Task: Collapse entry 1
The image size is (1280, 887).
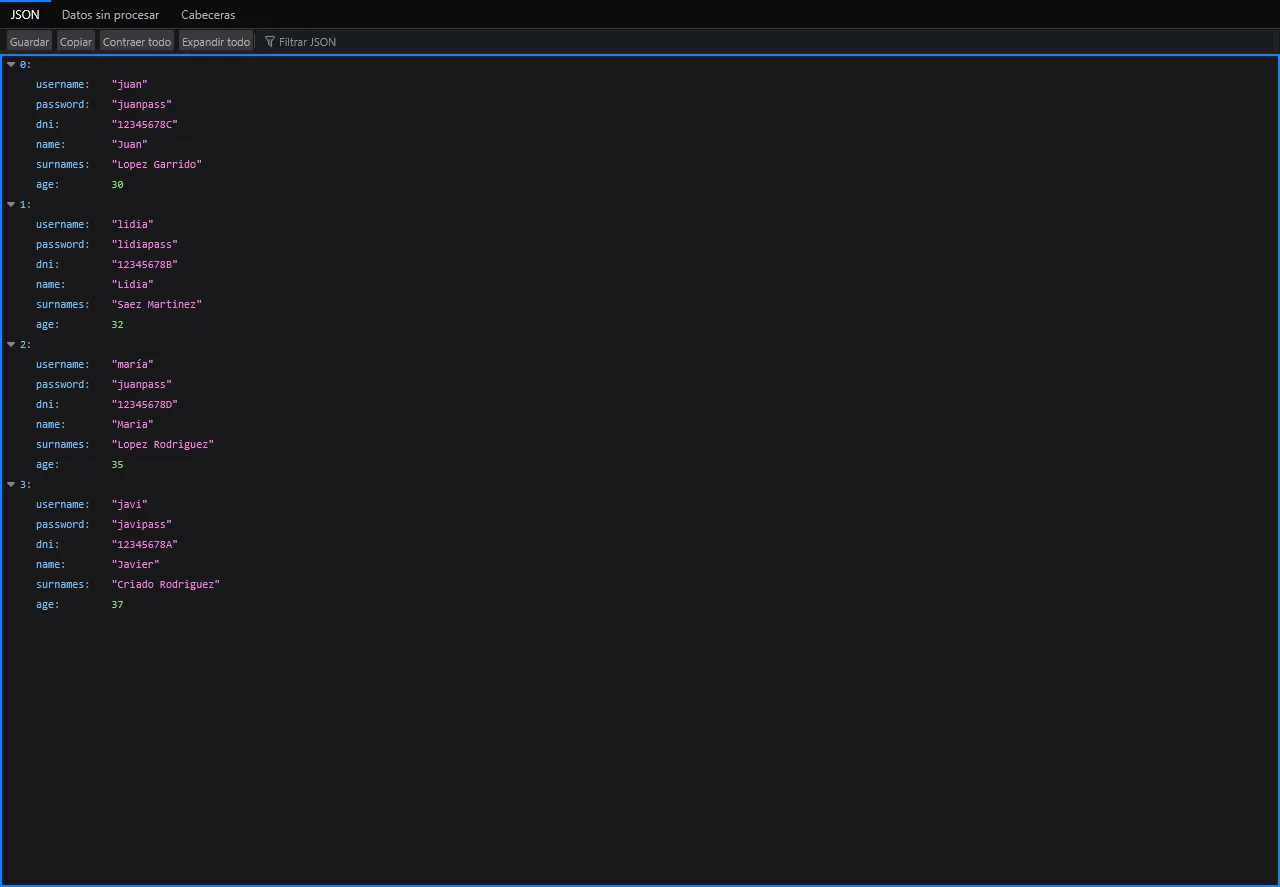Action: pos(10,204)
